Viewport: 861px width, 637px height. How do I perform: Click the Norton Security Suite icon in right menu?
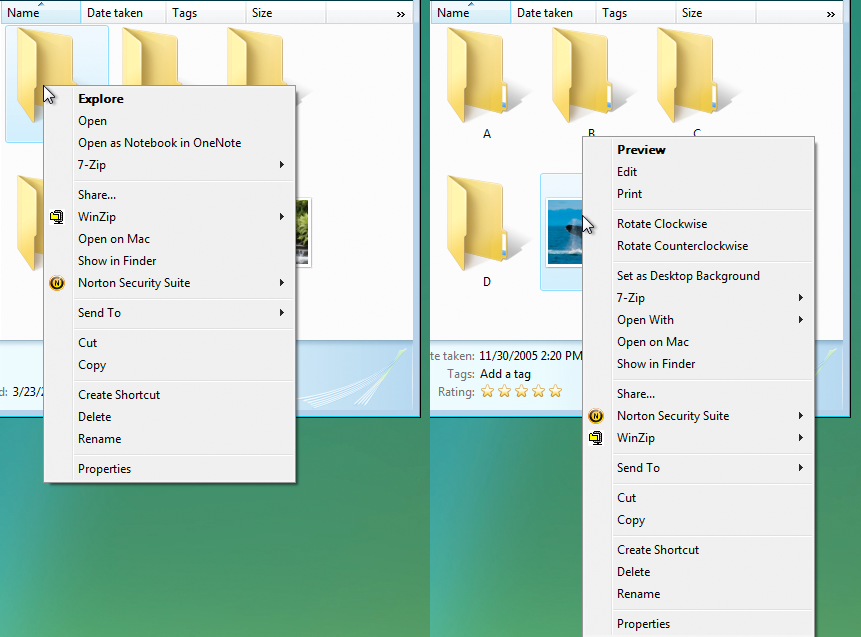click(x=596, y=416)
